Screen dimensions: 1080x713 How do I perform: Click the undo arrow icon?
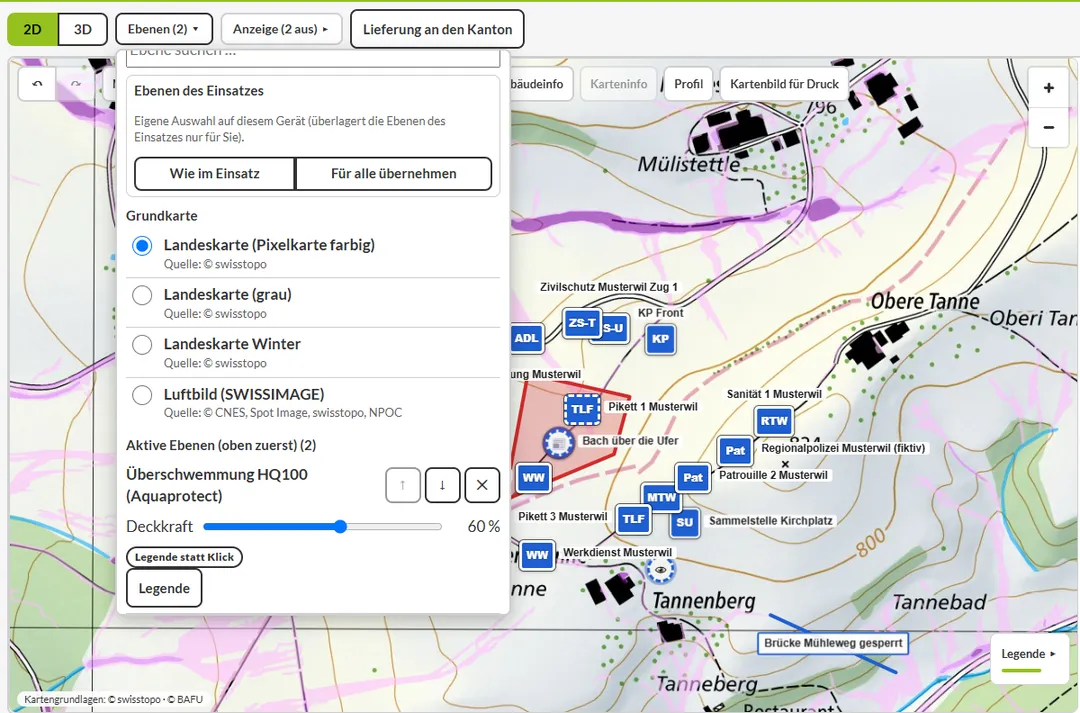(37, 84)
